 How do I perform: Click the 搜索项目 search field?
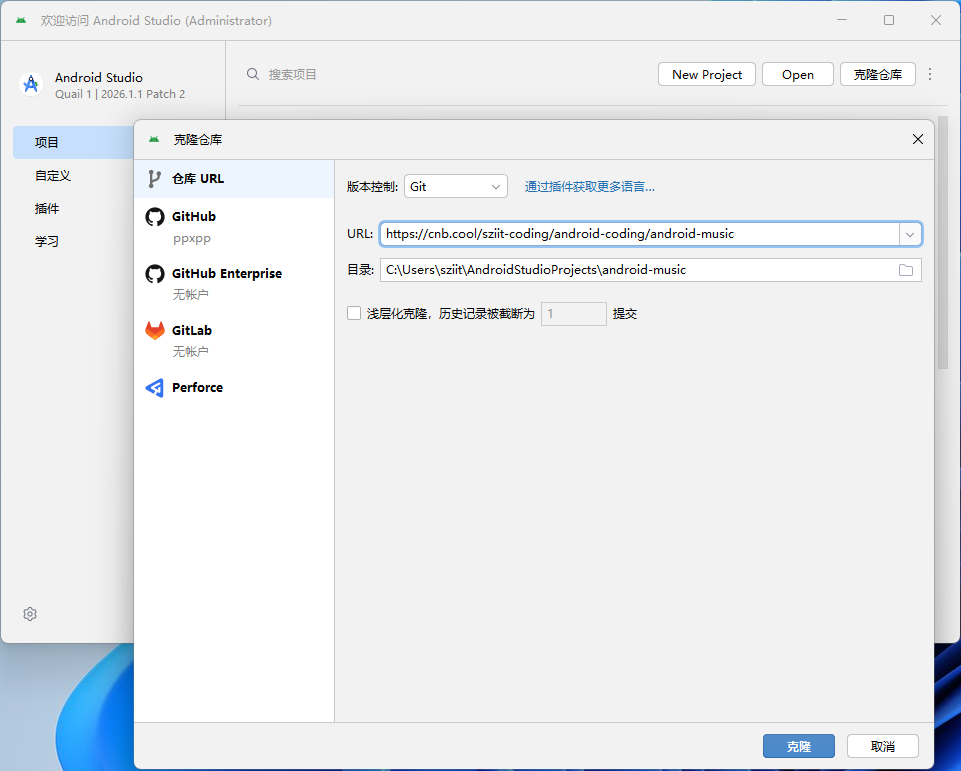pos(292,74)
